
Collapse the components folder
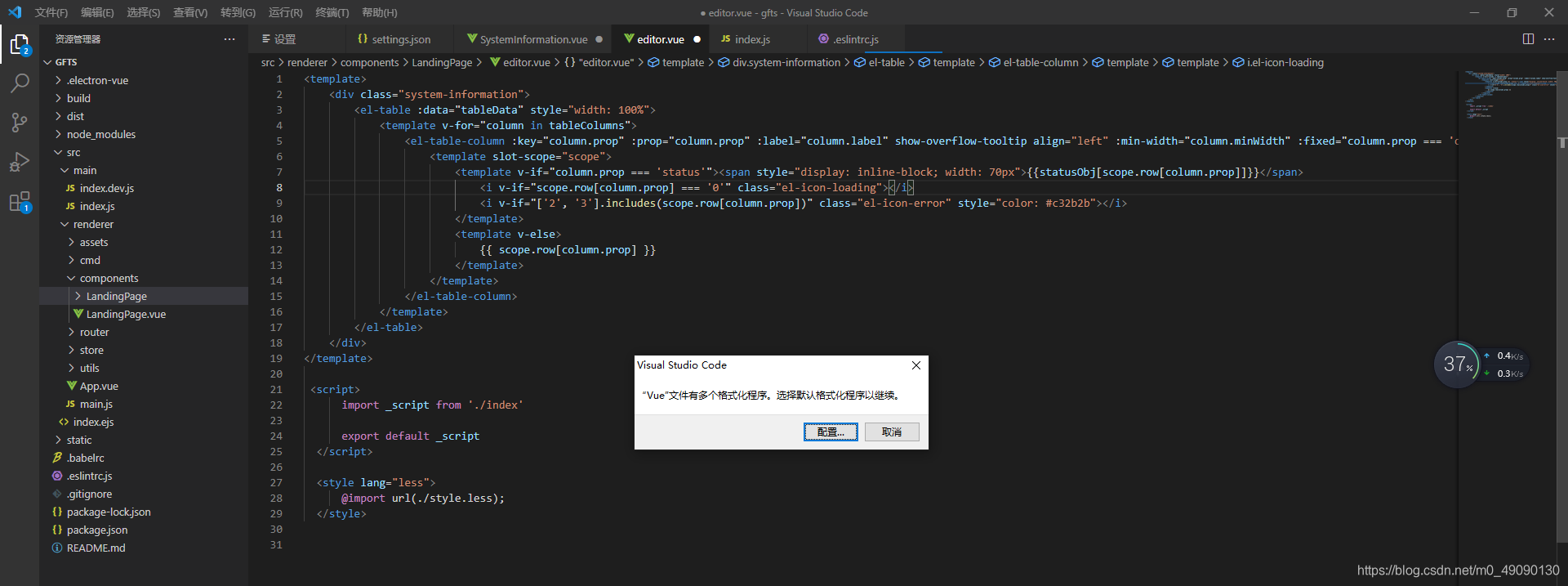click(x=144, y=278)
